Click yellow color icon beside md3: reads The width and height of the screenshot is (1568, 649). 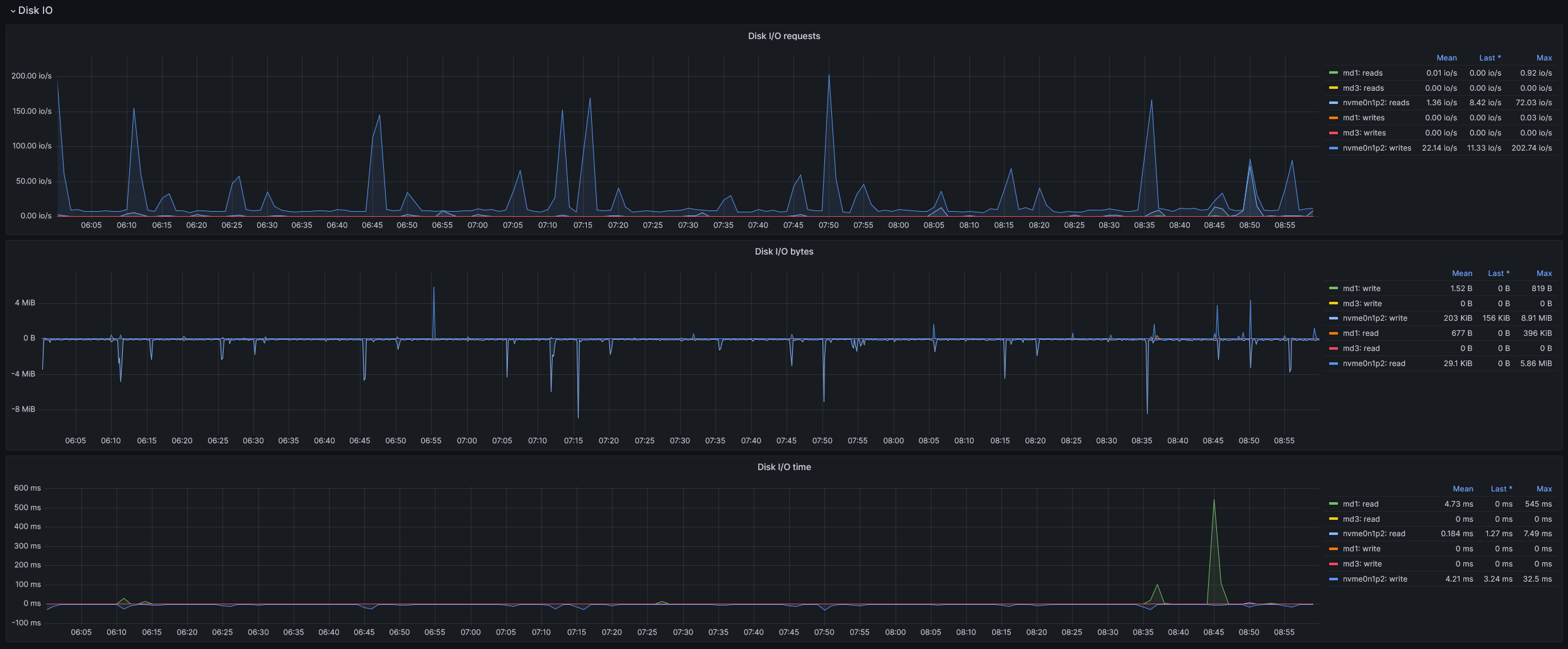(x=1334, y=88)
